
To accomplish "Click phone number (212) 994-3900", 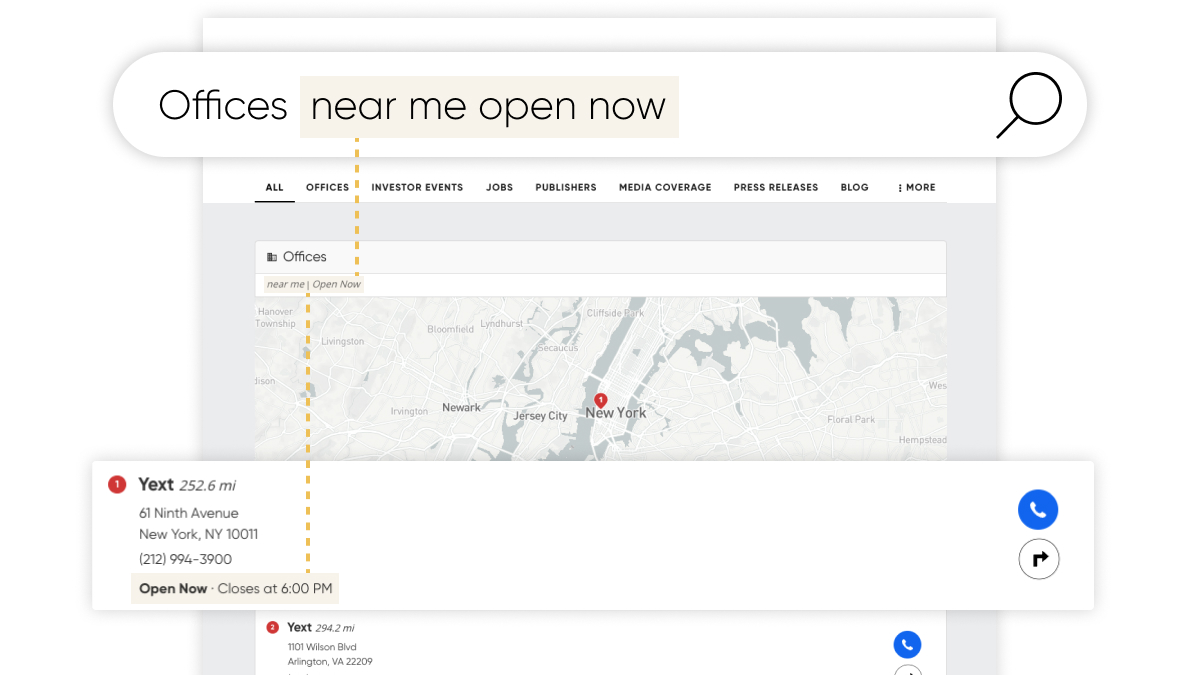I will click(185, 559).
